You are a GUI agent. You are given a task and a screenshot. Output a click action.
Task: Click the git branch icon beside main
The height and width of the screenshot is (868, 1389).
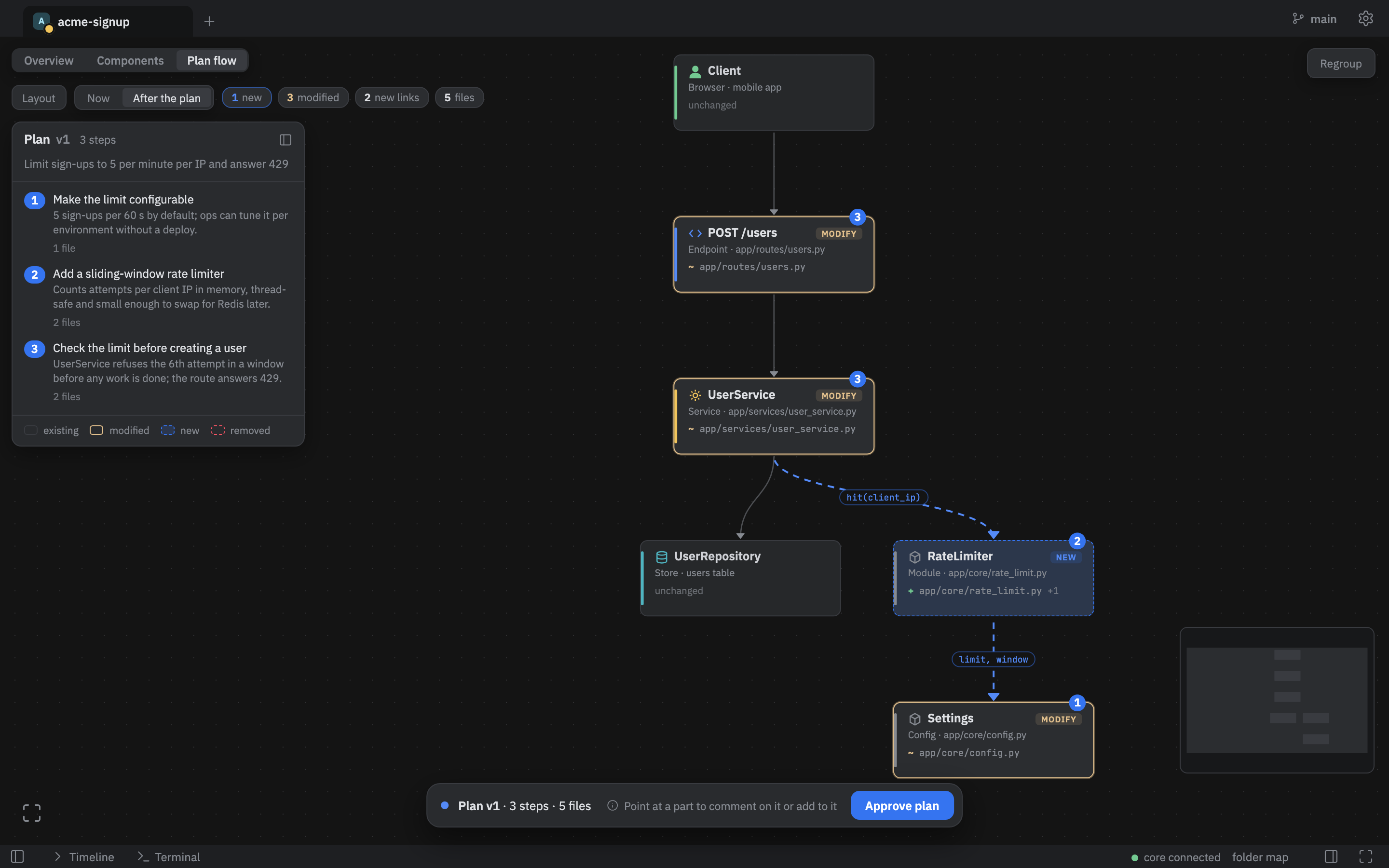1298,19
